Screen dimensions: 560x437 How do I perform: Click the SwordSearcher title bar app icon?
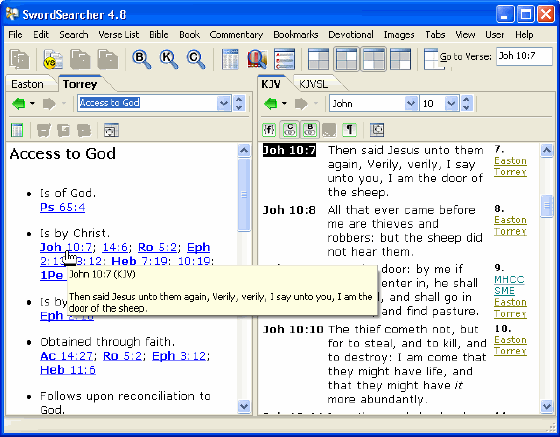pos(12,14)
